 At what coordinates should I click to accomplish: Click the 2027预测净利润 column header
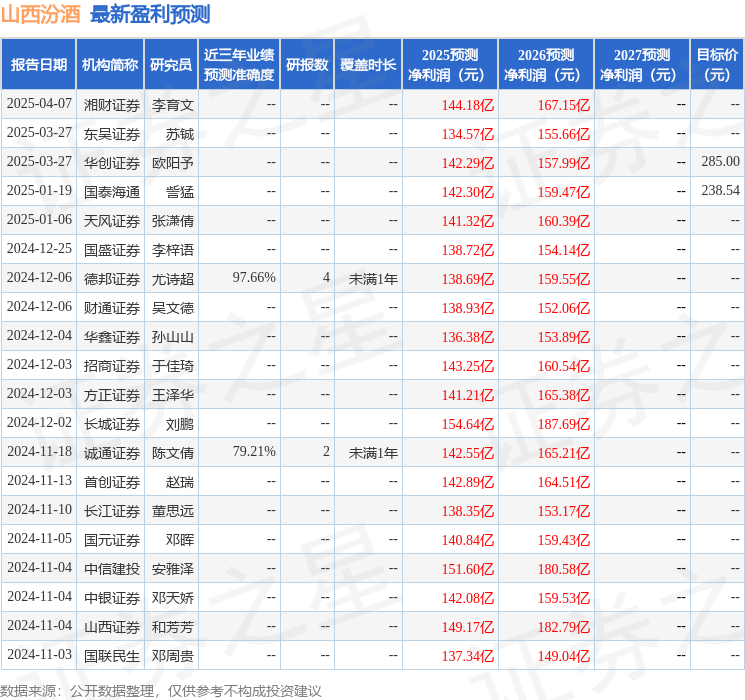click(x=641, y=64)
